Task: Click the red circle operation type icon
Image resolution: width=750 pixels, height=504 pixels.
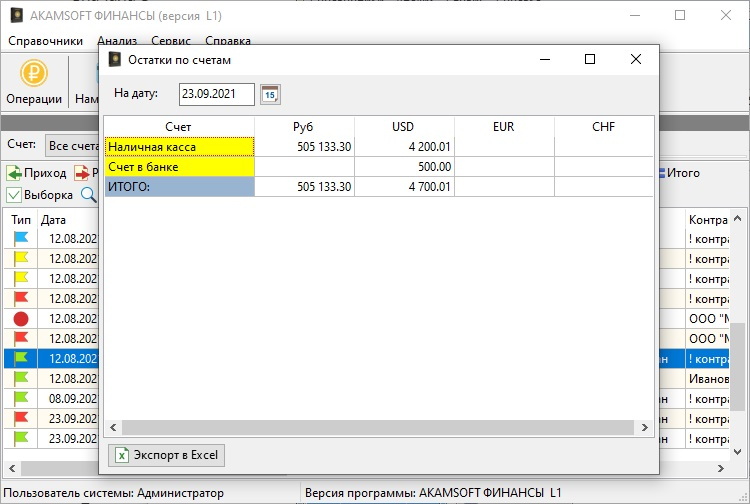Action: (x=21, y=318)
